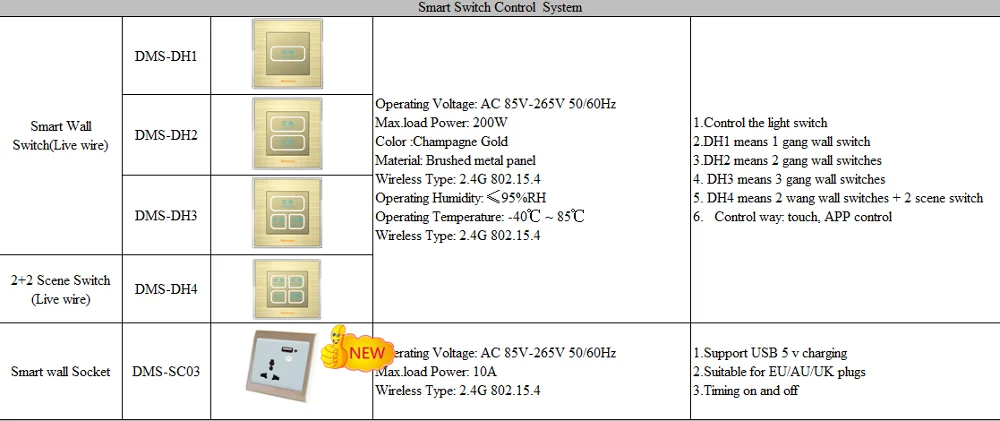Image resolution: width=1000 pixels, height=421 pixels.
Task: Click '2.DH1 means 1 gang wall switch'
Action: point(782,142)
